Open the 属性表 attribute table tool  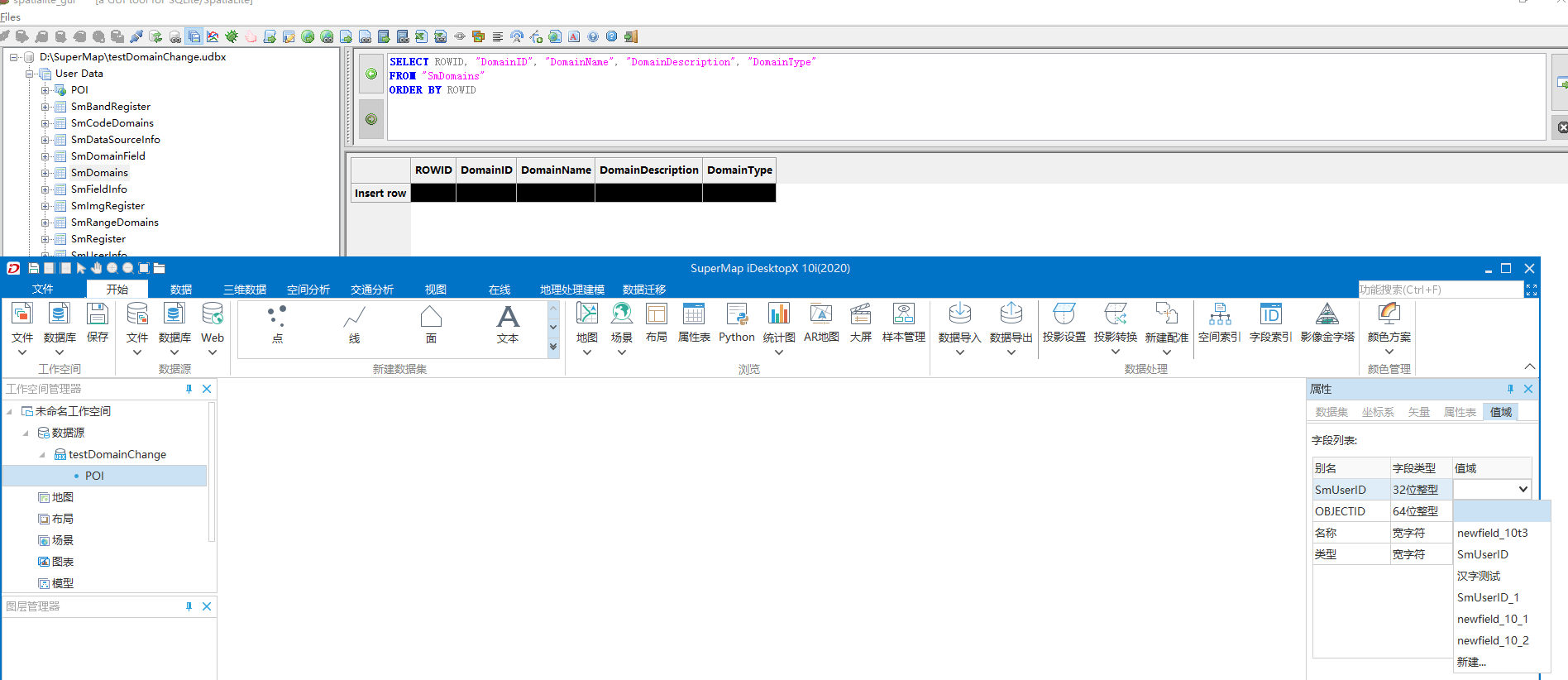(x=694, y=323)
